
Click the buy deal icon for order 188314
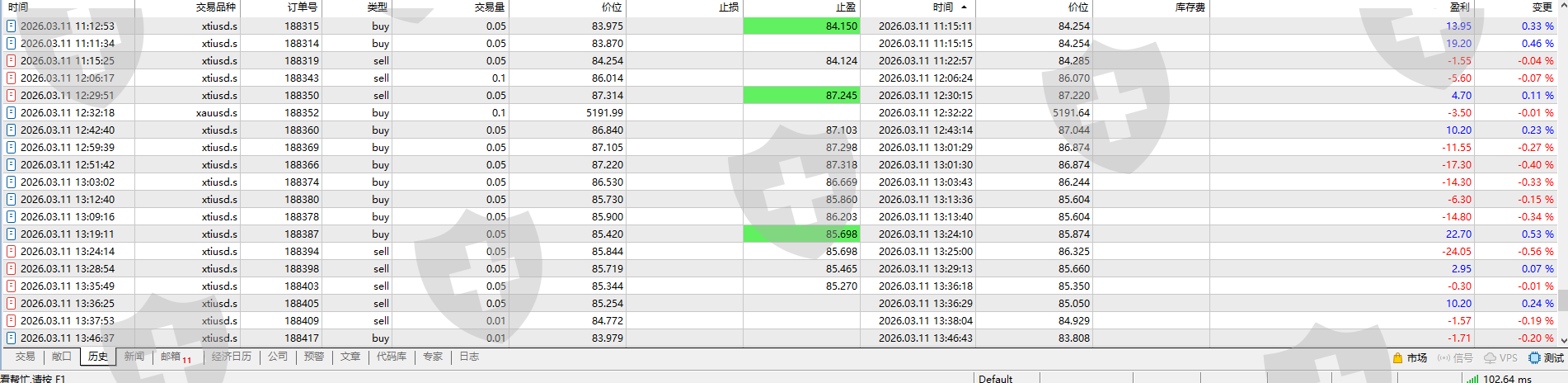12,44
